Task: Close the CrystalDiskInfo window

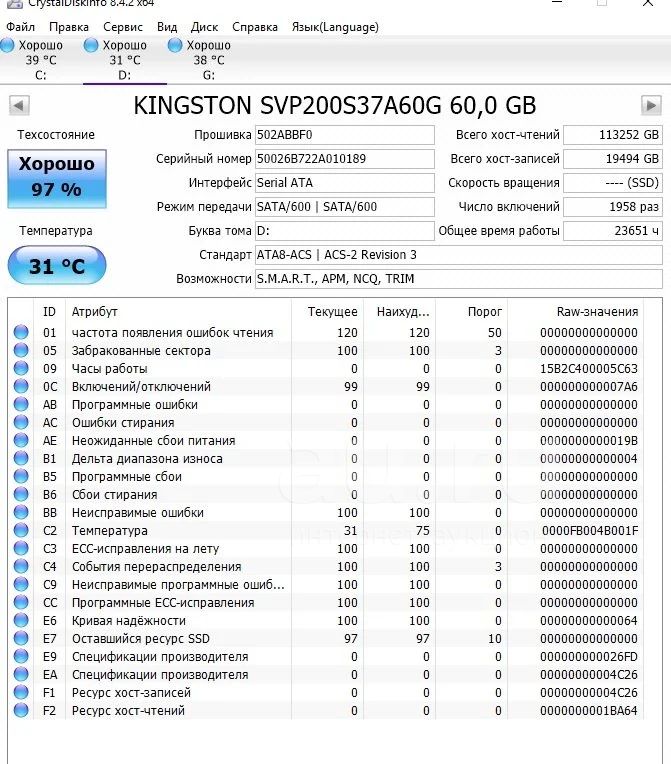Action: (648, 3)
